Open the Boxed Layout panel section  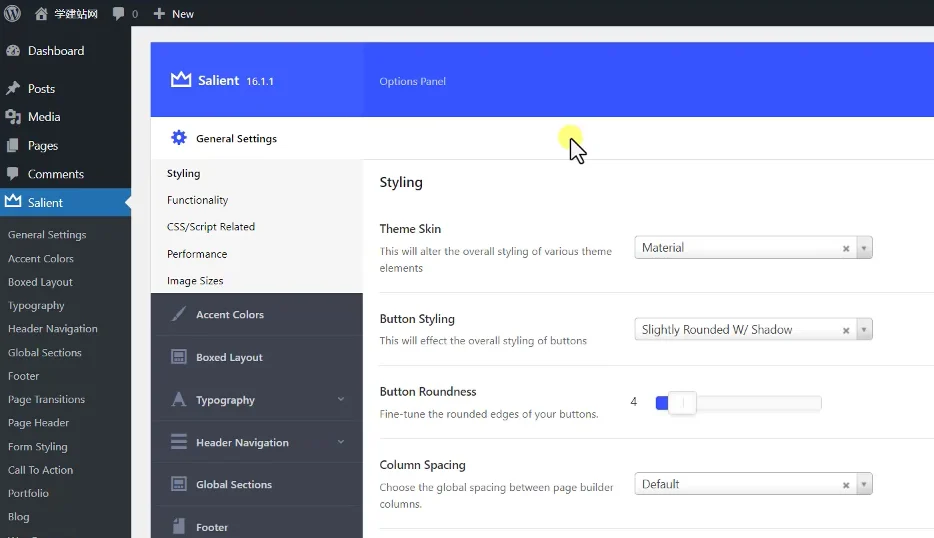(257, 357)
